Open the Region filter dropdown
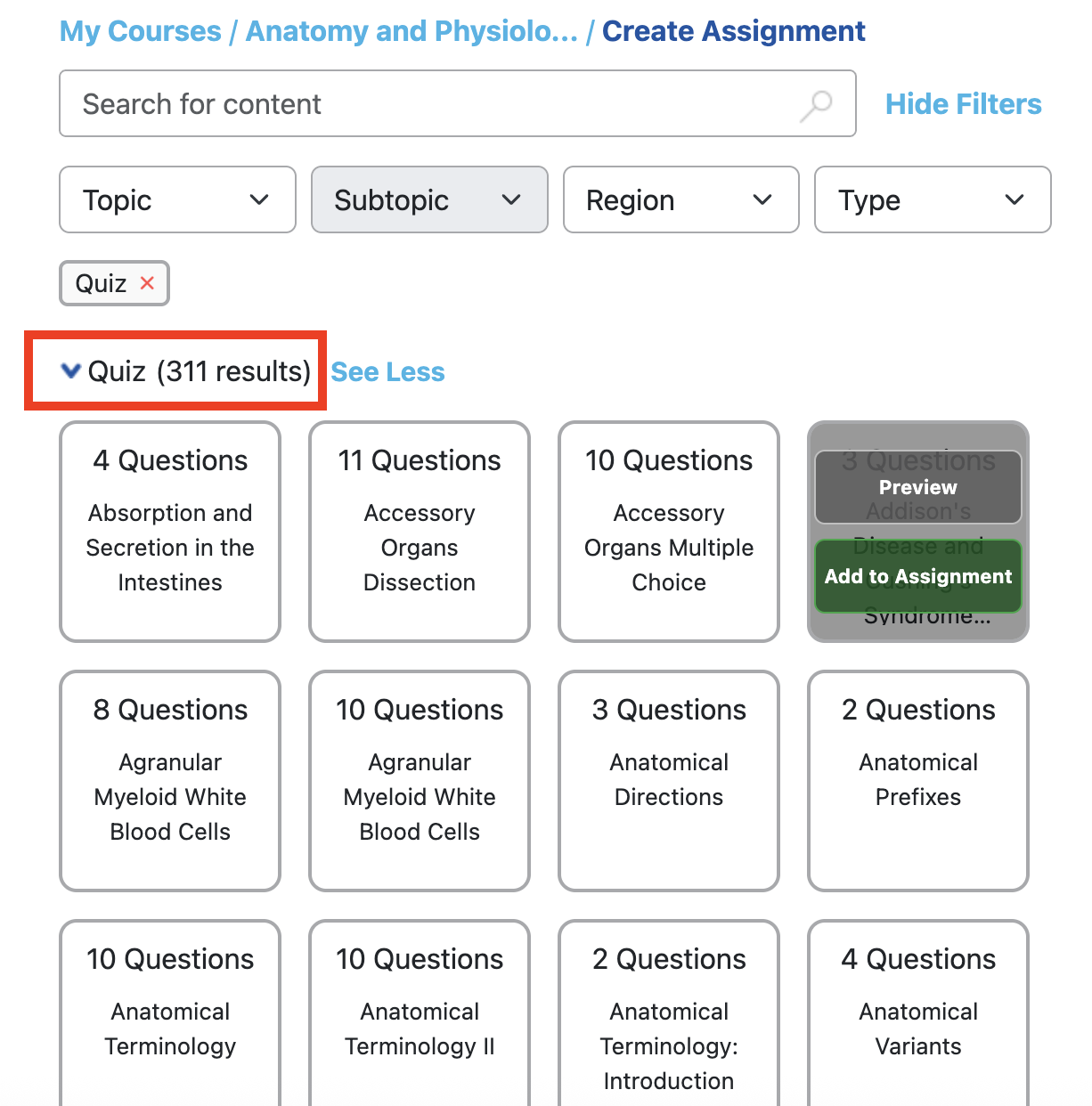Image resolution: width=1092 pixels, height=1106 pixels. (x=680, y=199)
